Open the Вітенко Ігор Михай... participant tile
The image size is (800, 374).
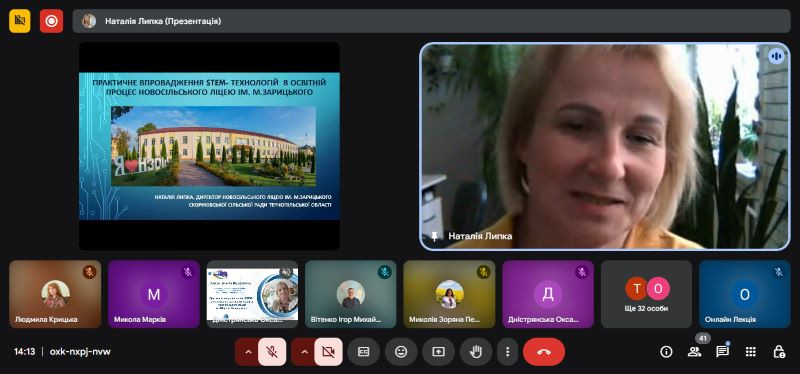tap(351, 294)
